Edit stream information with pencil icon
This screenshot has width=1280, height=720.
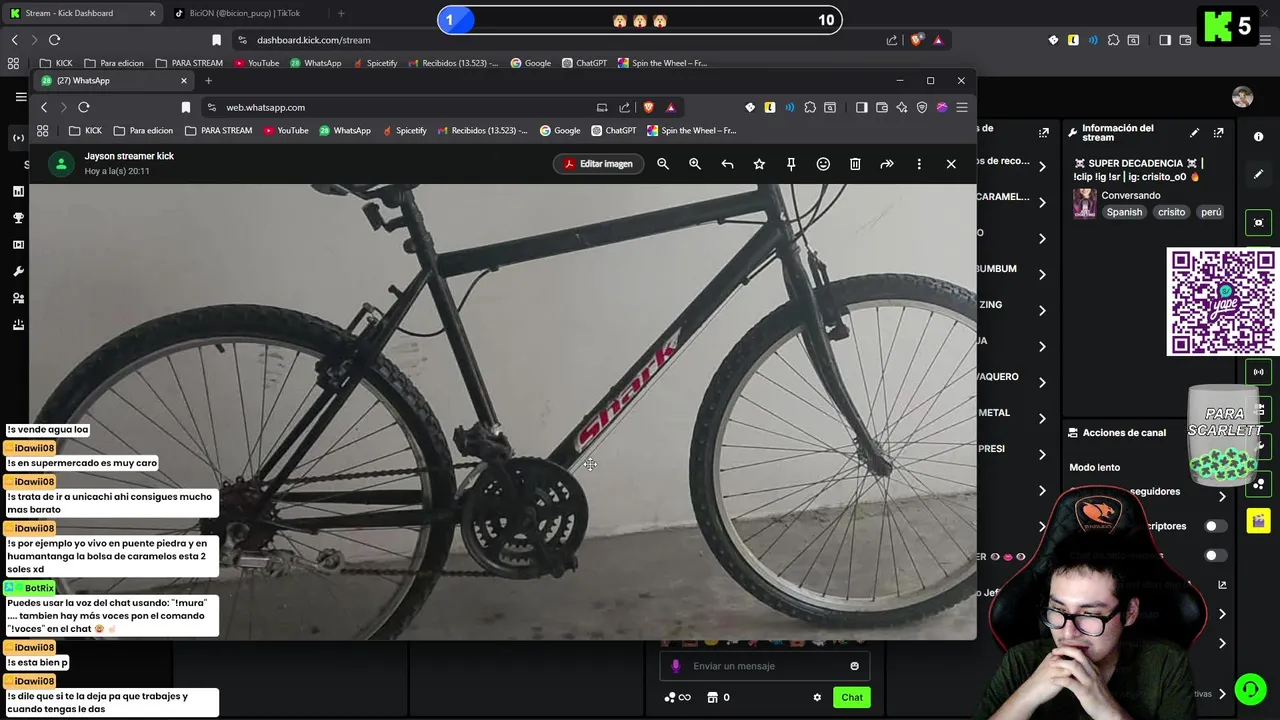pyautogui.click(x=1194, y=133)
